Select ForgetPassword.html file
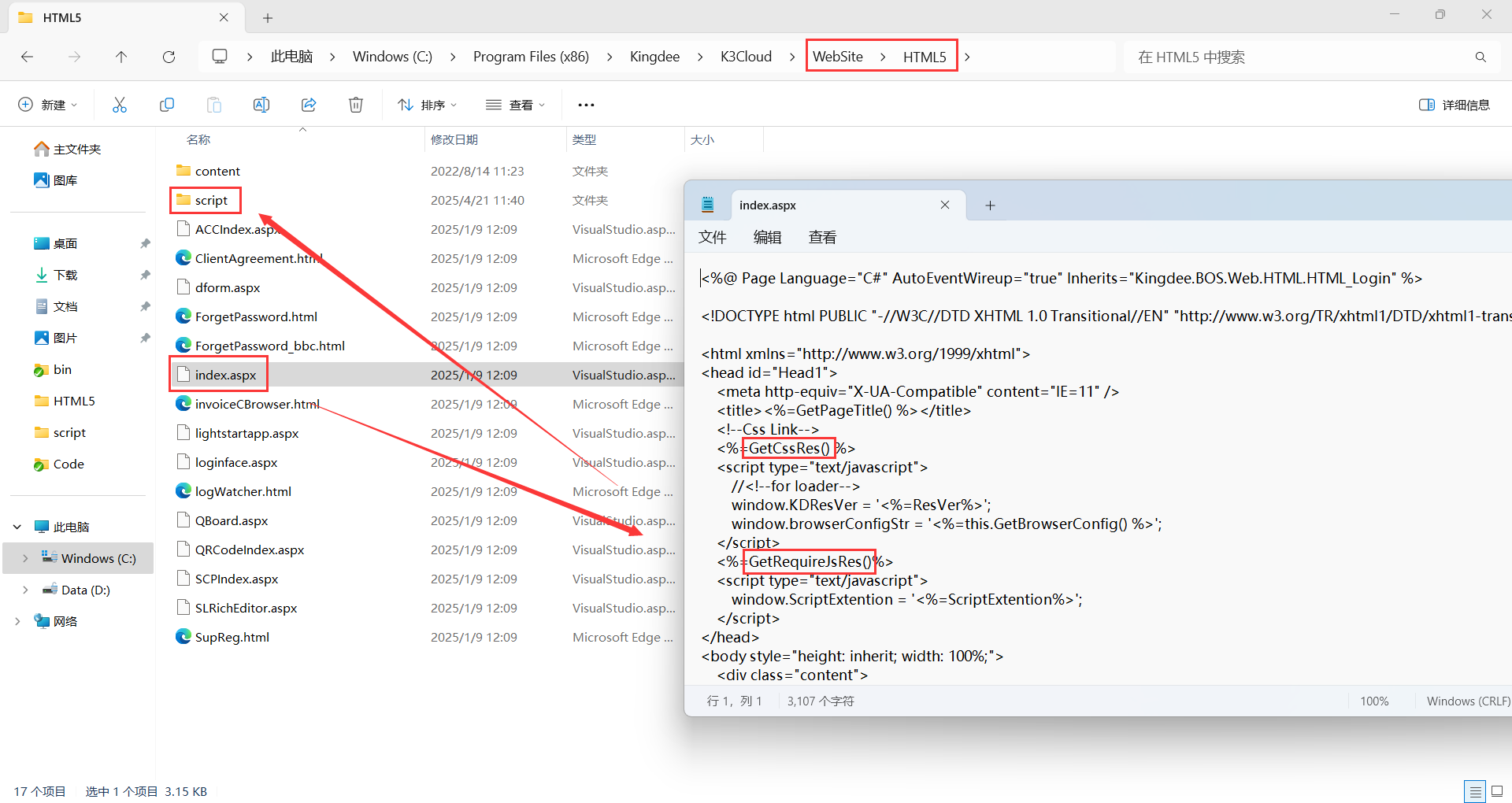The height and width of the screenshot is (803, 1512). click(x=256, y=316)
